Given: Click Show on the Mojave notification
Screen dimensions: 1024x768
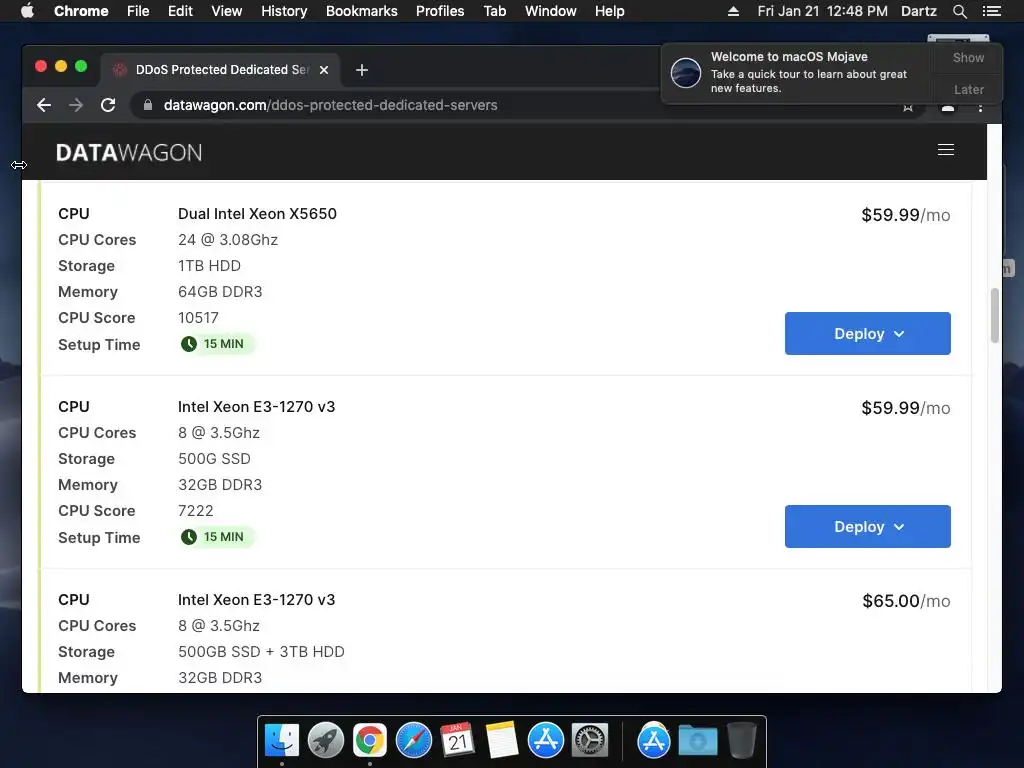Looking at the screenshot, I should pyautogui.click(x=968, y=57).
